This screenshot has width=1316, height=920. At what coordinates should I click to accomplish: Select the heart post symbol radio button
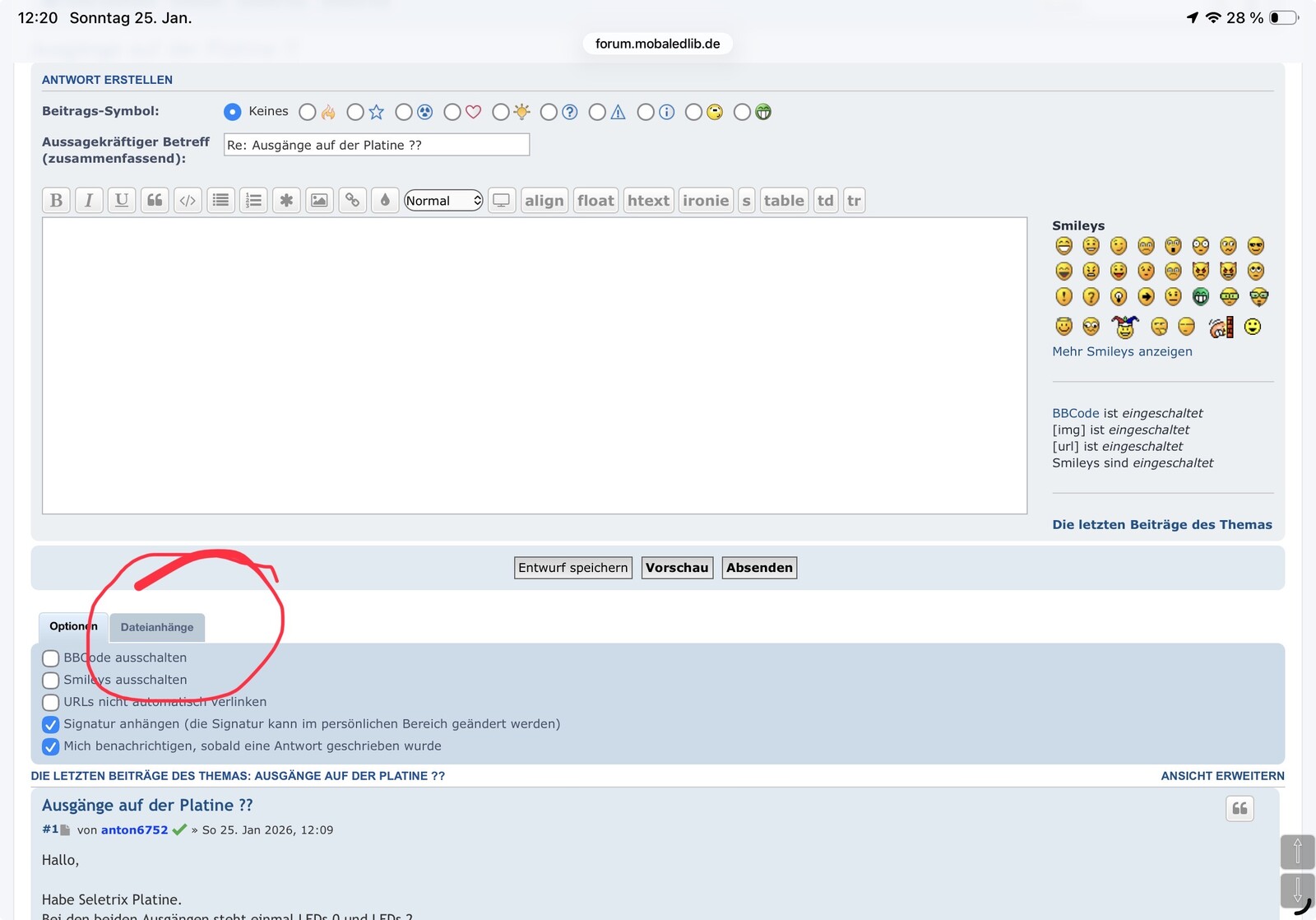[x=452, y=112]
